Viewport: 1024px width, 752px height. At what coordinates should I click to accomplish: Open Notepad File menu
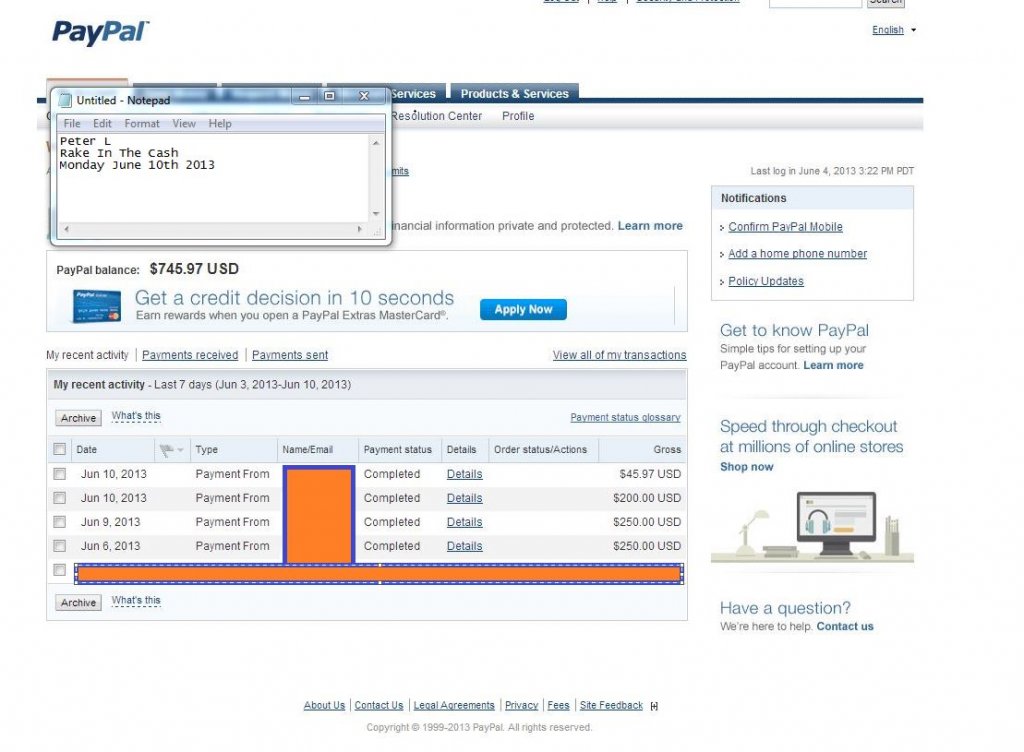pos(72,123)
